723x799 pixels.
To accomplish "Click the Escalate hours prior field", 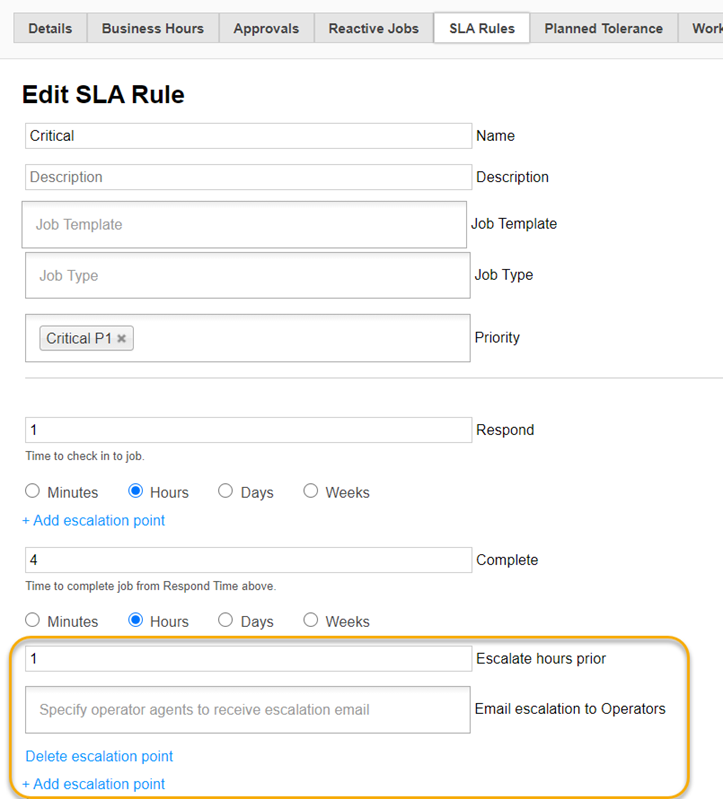I will [247, 658].
